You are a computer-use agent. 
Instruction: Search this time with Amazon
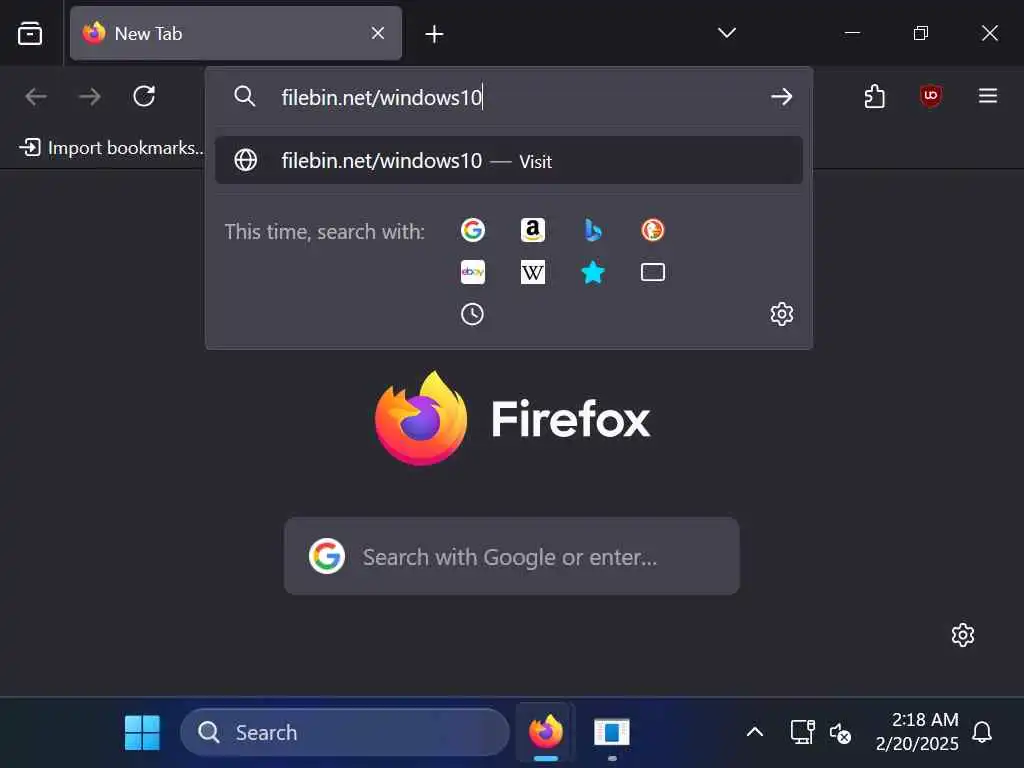(533, 230)
